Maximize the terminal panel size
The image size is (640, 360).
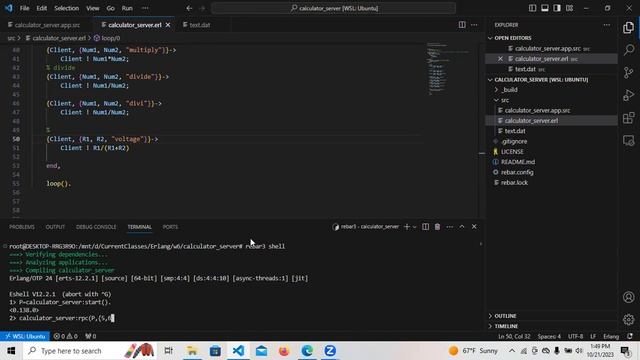pos(462,227)
